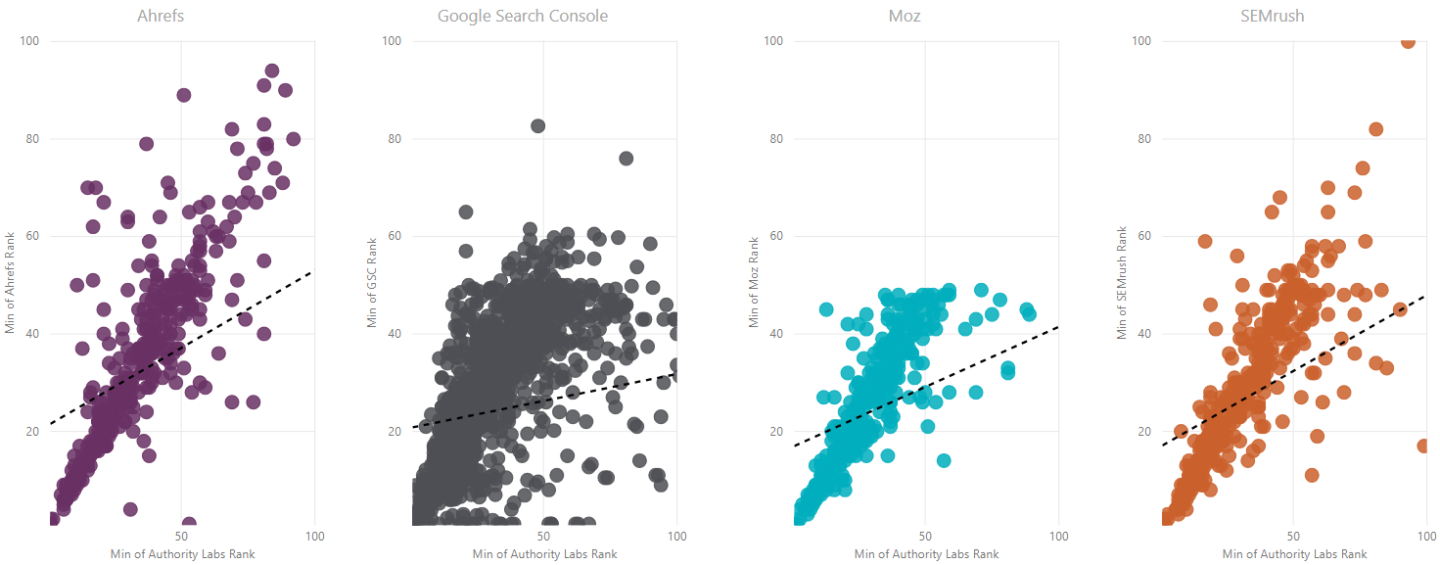Click the 'Min of Ahrefs Rank' axis label
The height and width of the screenshot is (565, 1440).
coord(11,282)
